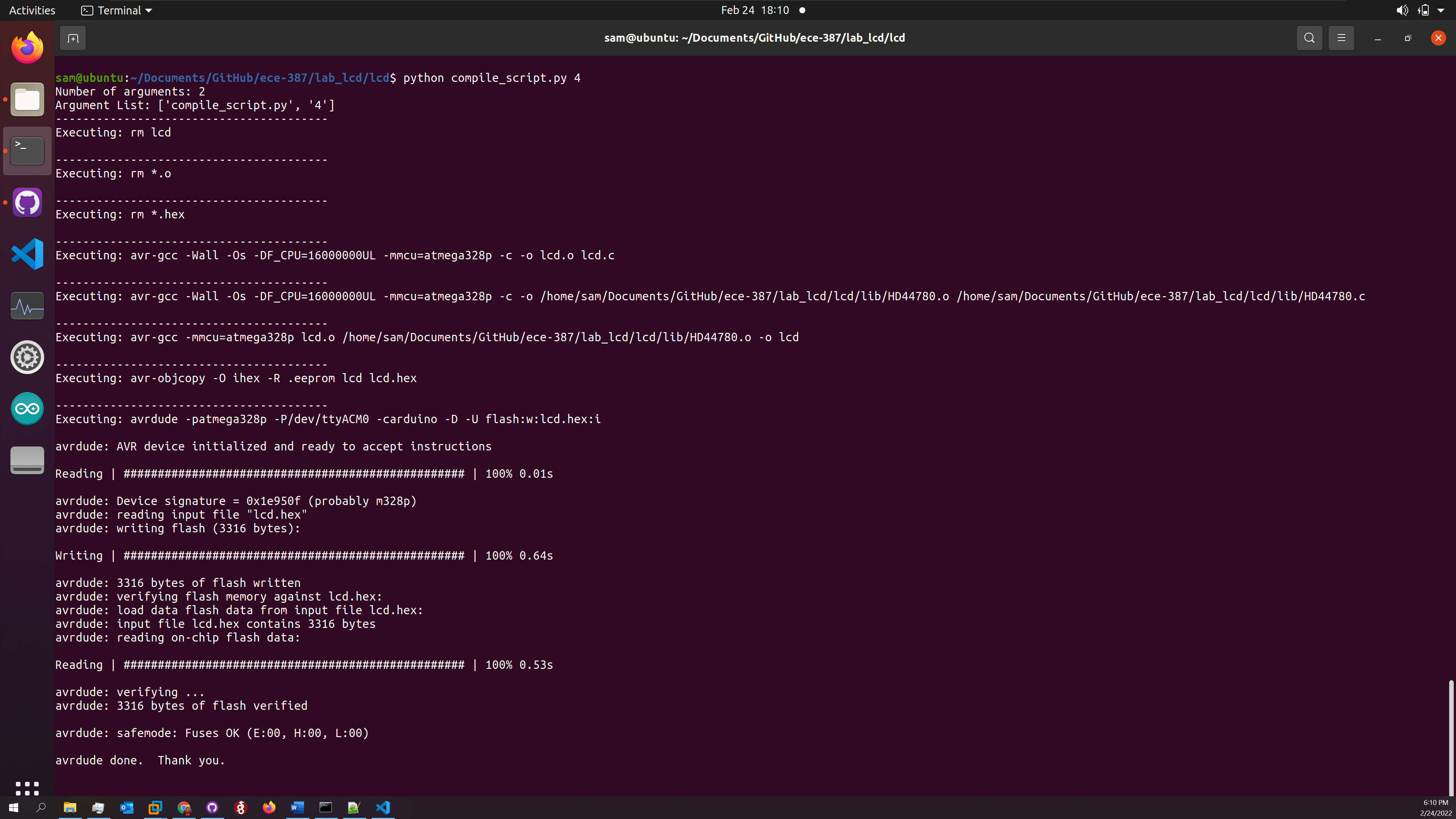The image size is (1456, 819).
Task: Open Files manager in the Ubuntu dock
Action: tap(27, 99)
